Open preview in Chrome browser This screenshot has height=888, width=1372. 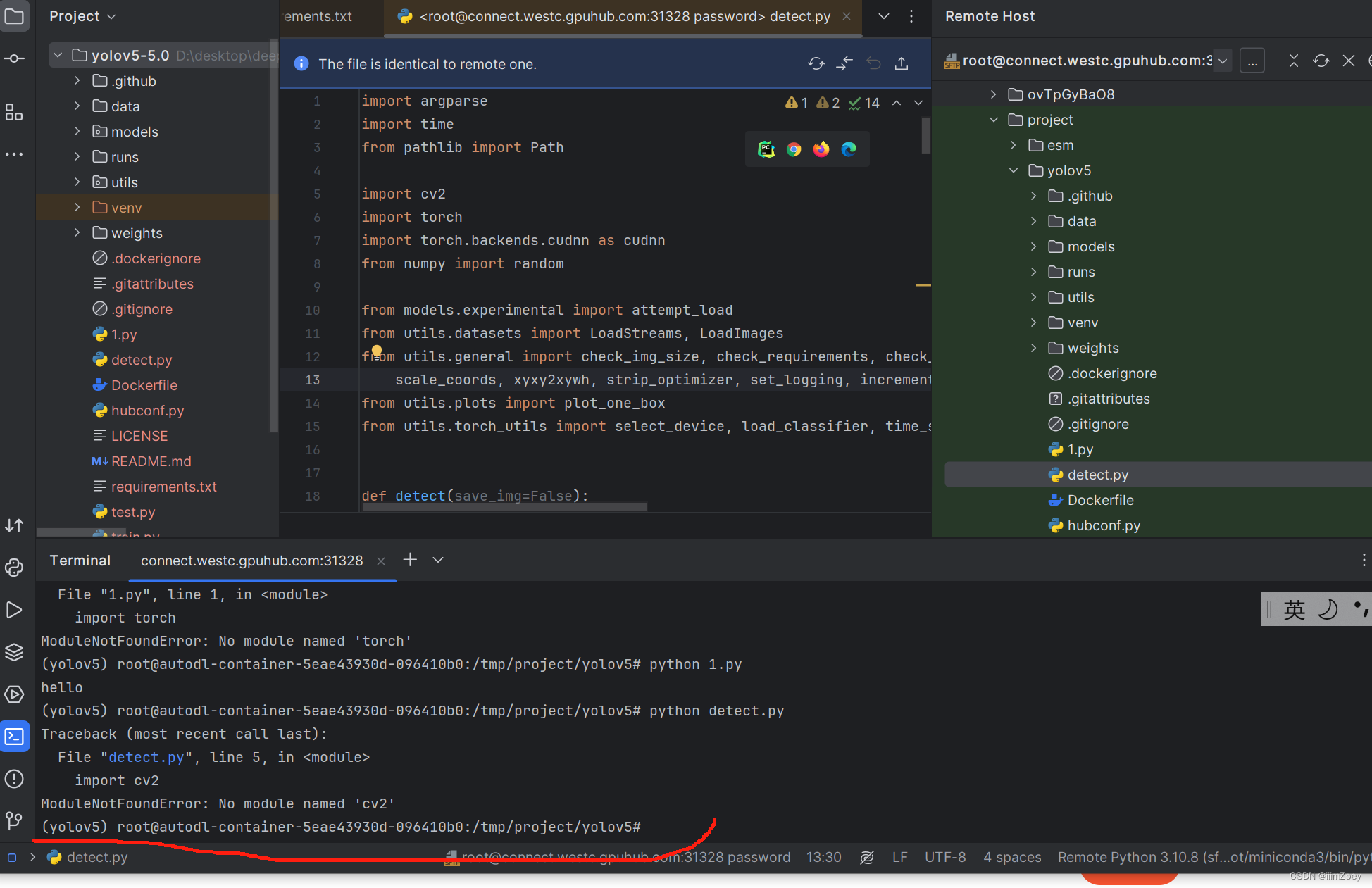pos(794,149)
